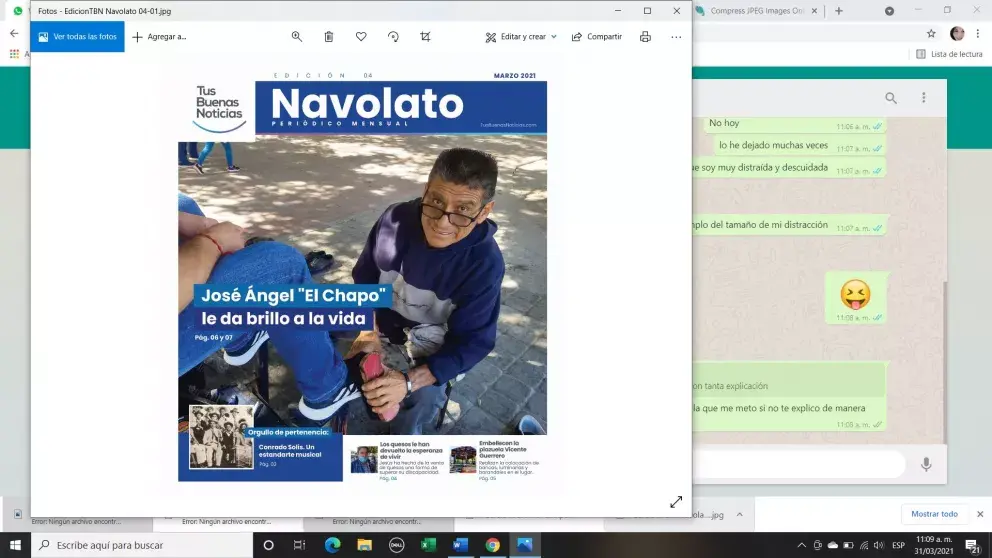Click Compartir to share the photo
This screenshot has height=558, width=992.
(597, 37)
